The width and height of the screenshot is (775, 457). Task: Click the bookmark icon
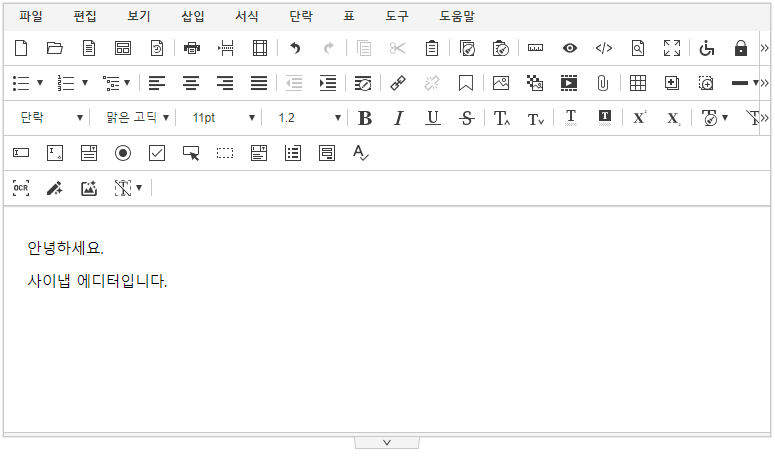(x=465, y=83)
